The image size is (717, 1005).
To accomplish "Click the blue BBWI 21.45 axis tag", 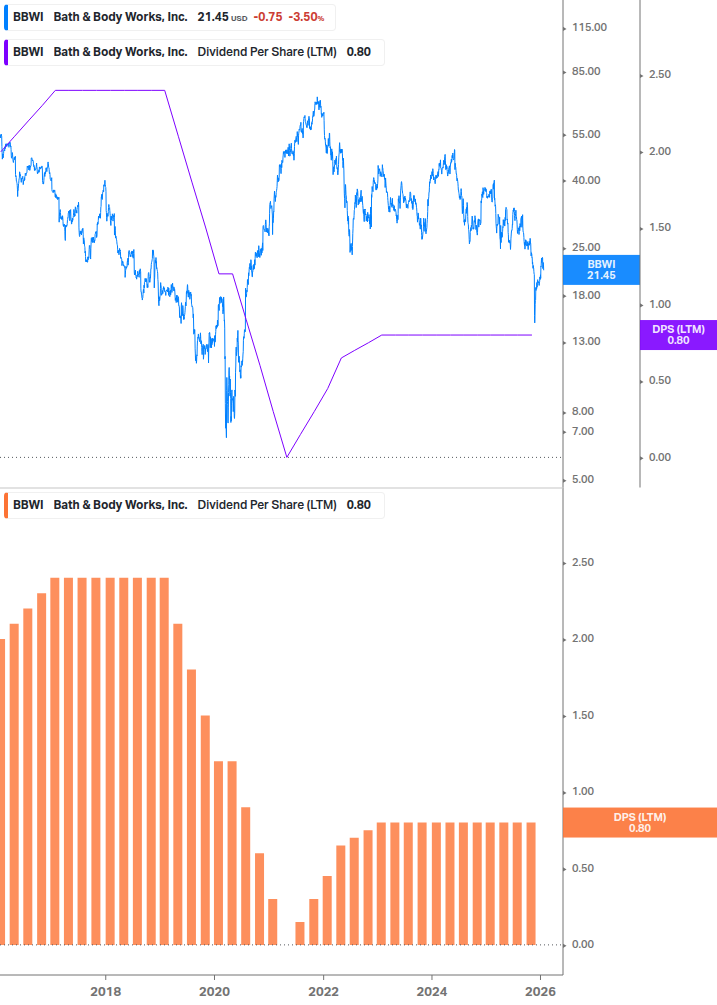I will pos(601,269).
